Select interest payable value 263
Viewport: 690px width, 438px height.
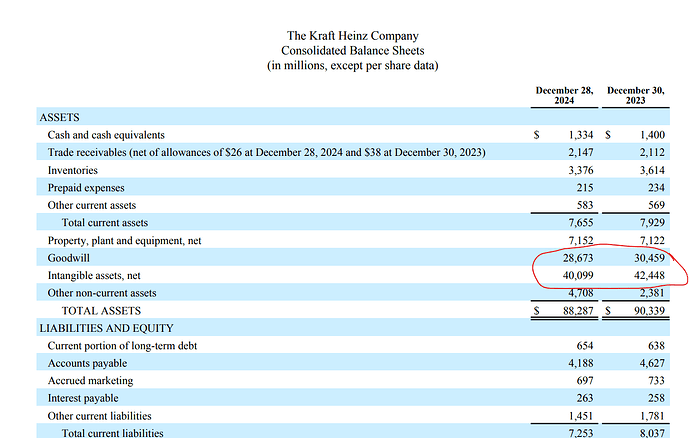[x=585, y=398]
